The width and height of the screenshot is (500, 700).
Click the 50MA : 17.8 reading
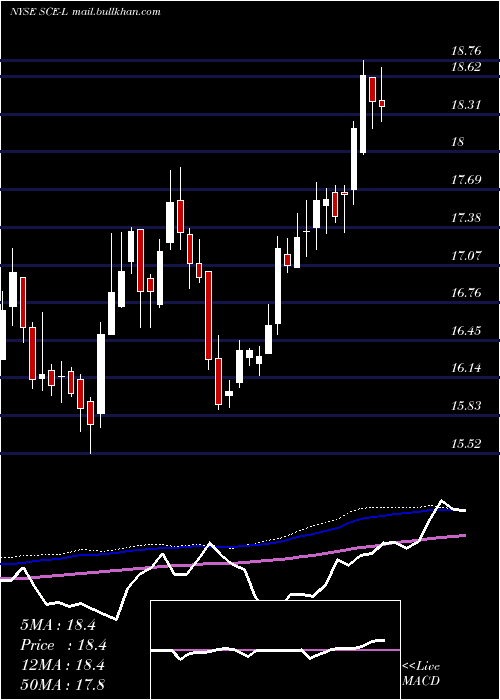62,684
